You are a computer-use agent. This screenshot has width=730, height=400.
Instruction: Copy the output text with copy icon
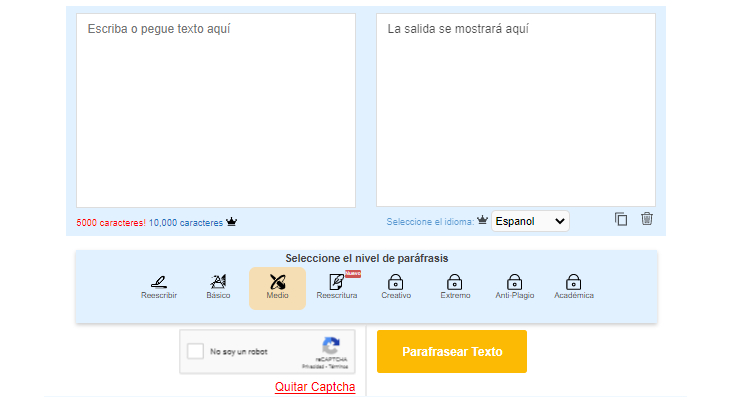pos(621,220)
